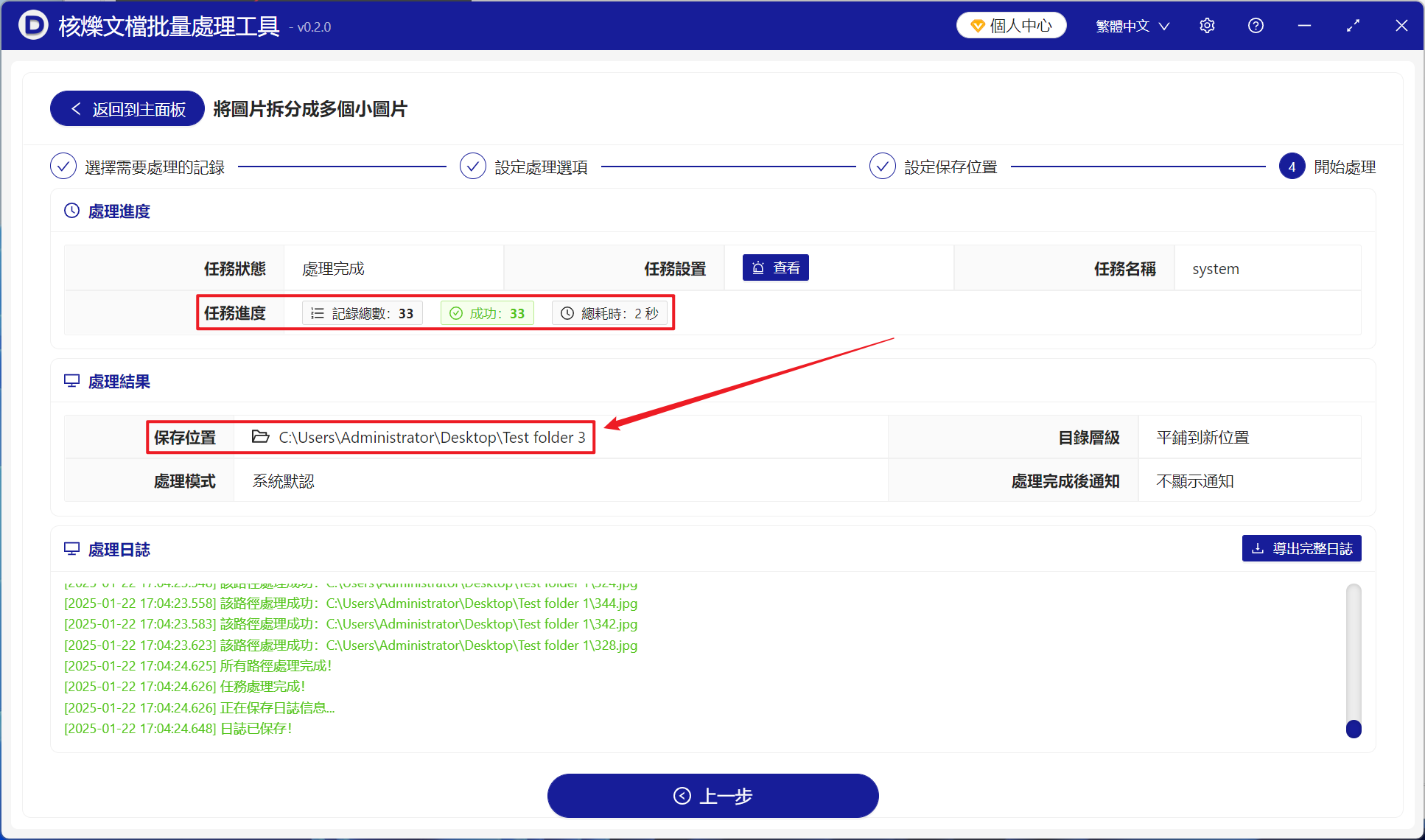Click log line 正在保存日誌信息...

point(200,708)
